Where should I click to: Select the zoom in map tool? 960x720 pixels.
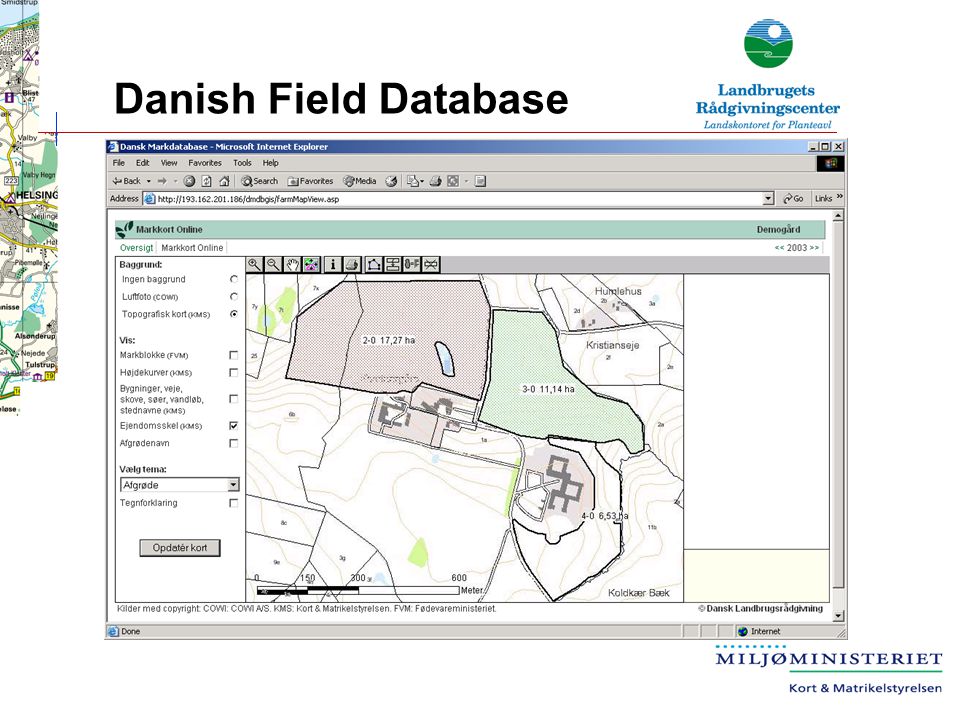pos(255,264)
